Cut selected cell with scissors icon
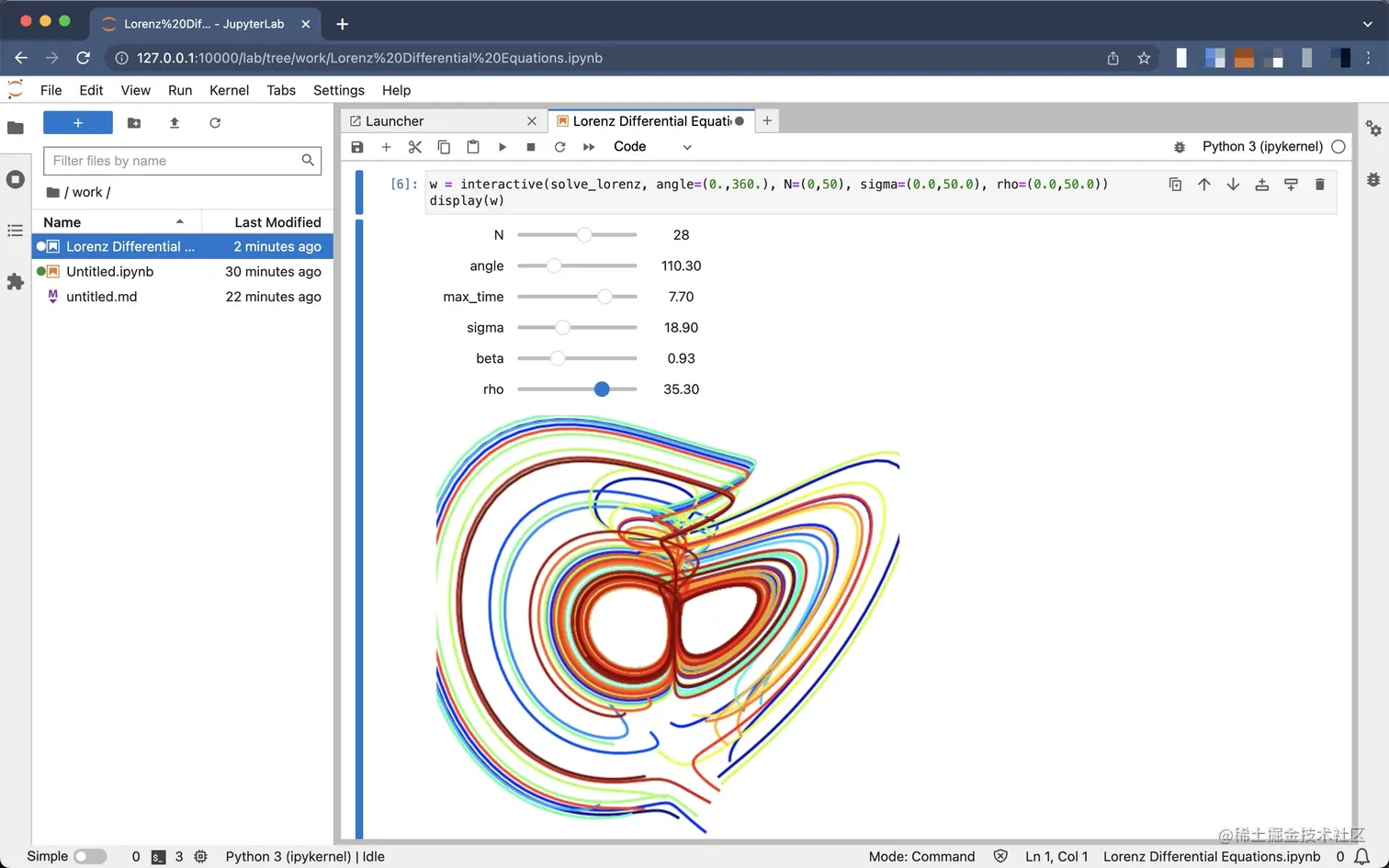Screen dimensions: 1389x868 pos(415,147)
